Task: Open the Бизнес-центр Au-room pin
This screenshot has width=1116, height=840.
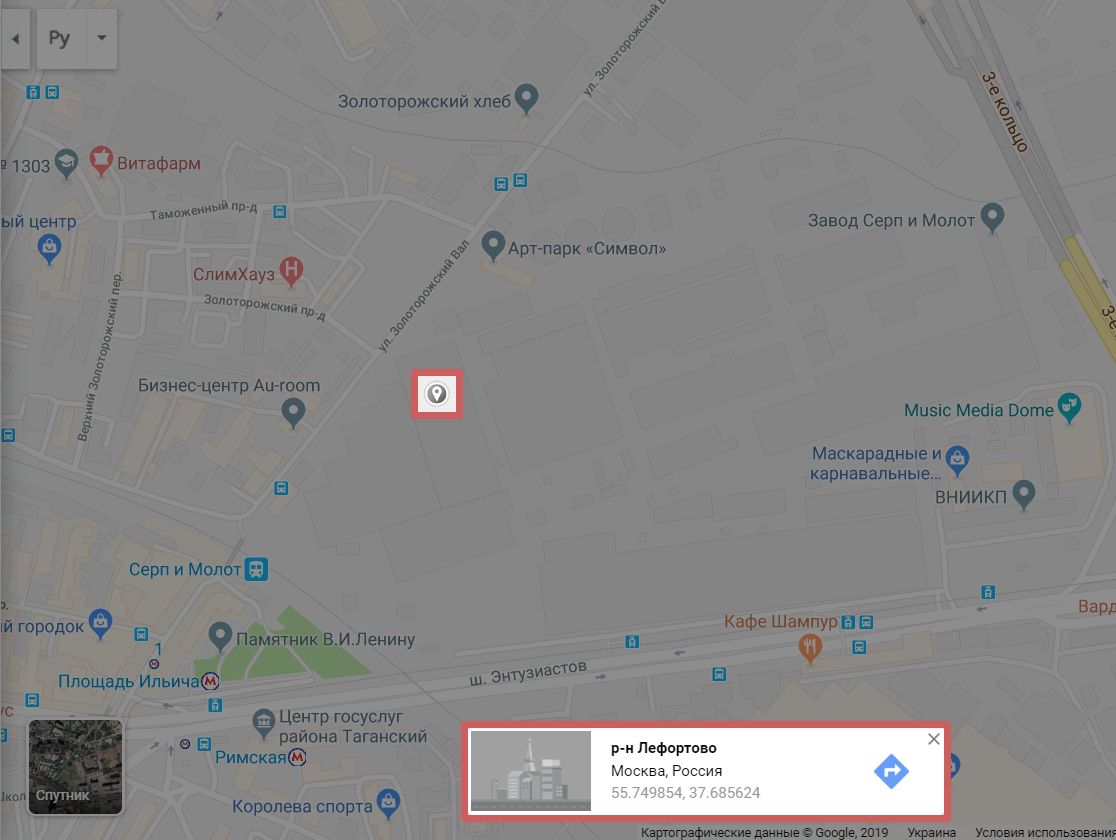Action: [x=293, y=412]
